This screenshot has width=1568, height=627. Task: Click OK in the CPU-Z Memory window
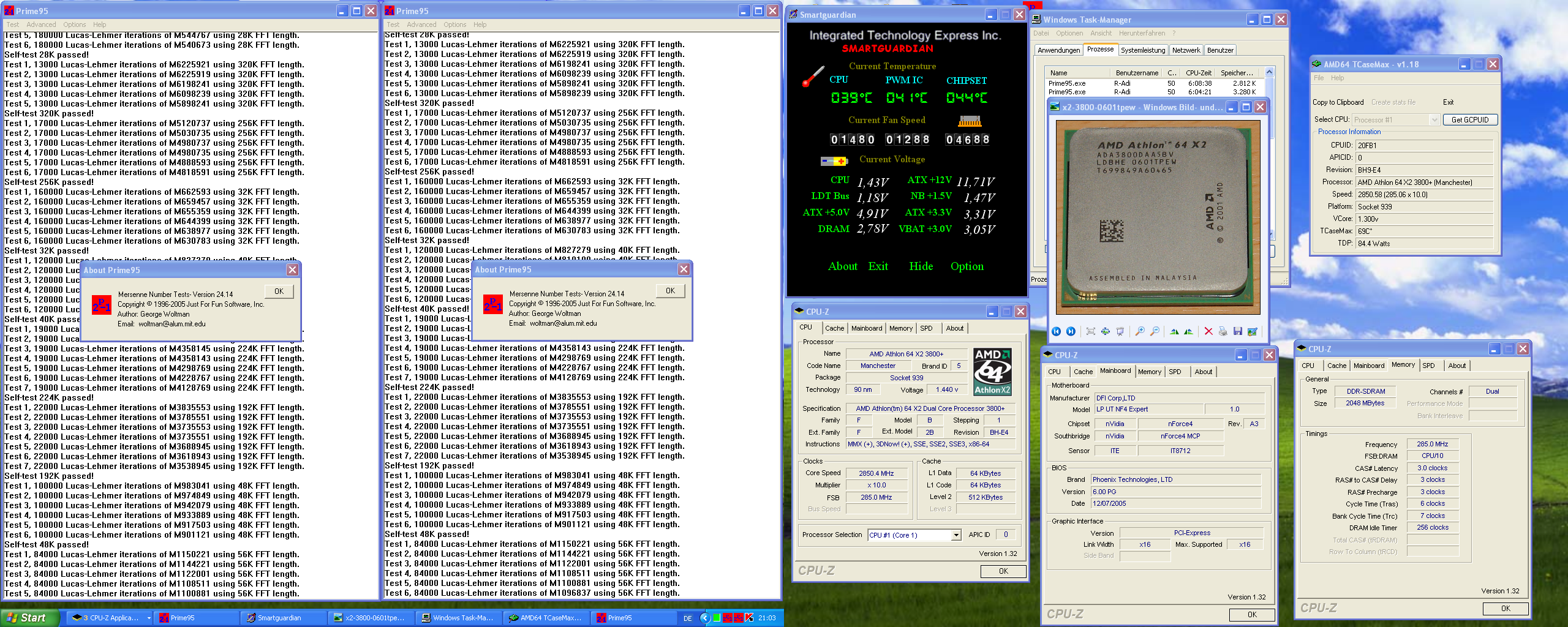click(x=1506, y=609)
